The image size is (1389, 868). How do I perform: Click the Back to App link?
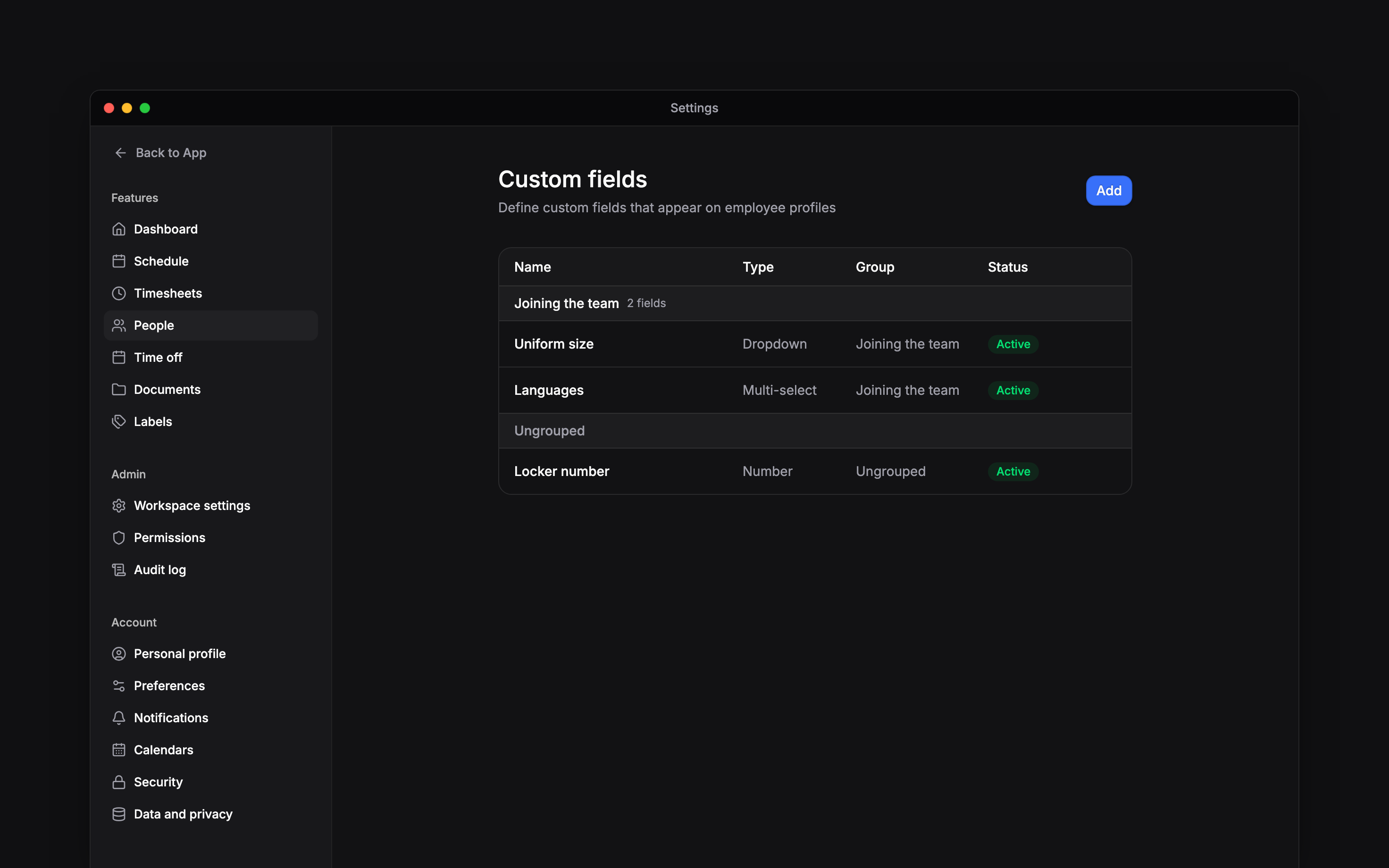161,153
